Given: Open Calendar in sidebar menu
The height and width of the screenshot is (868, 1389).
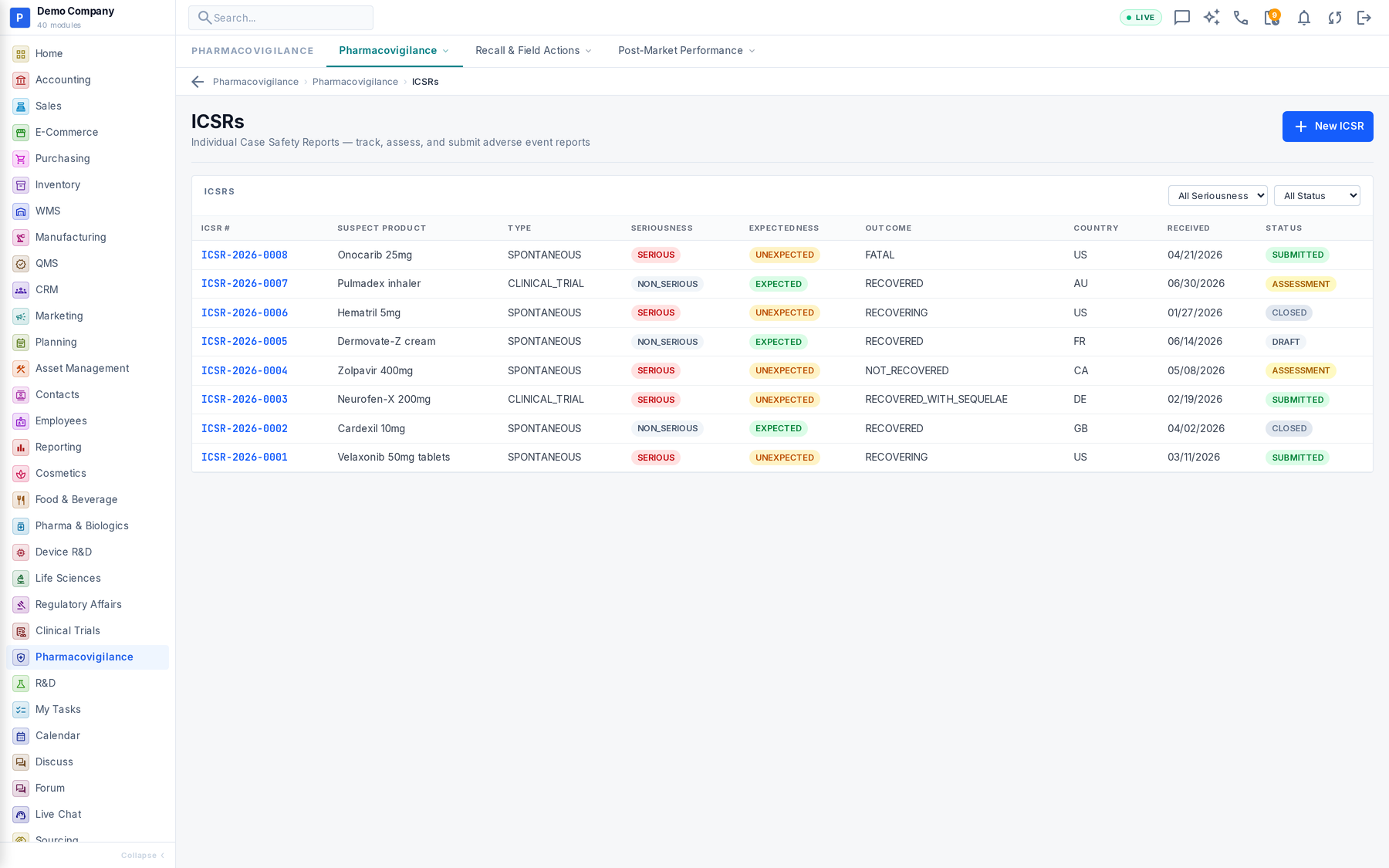Looking at the screenshot, I should coord(87,735).
